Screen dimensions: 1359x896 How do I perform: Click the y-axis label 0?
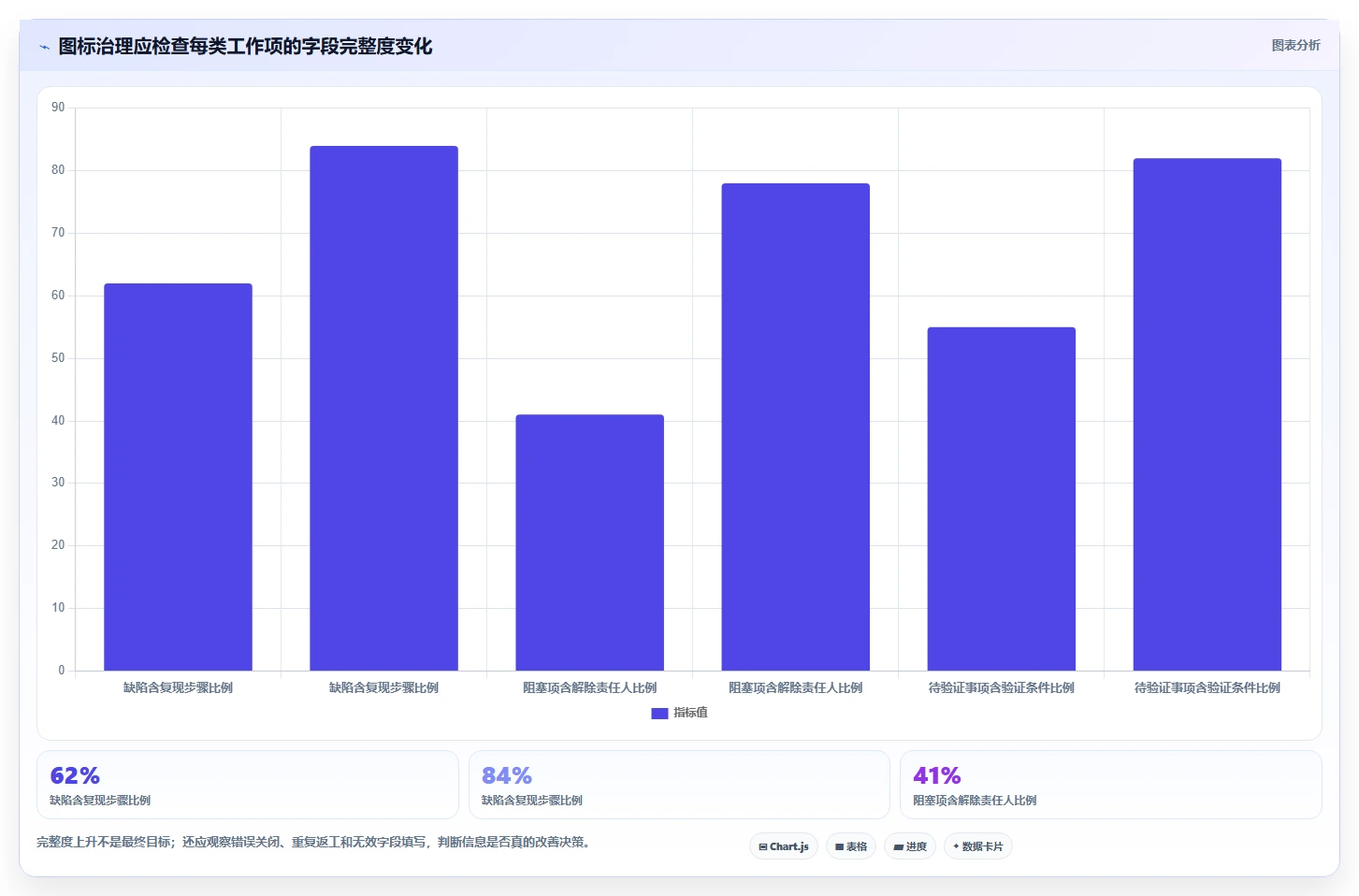coord(62,671)
